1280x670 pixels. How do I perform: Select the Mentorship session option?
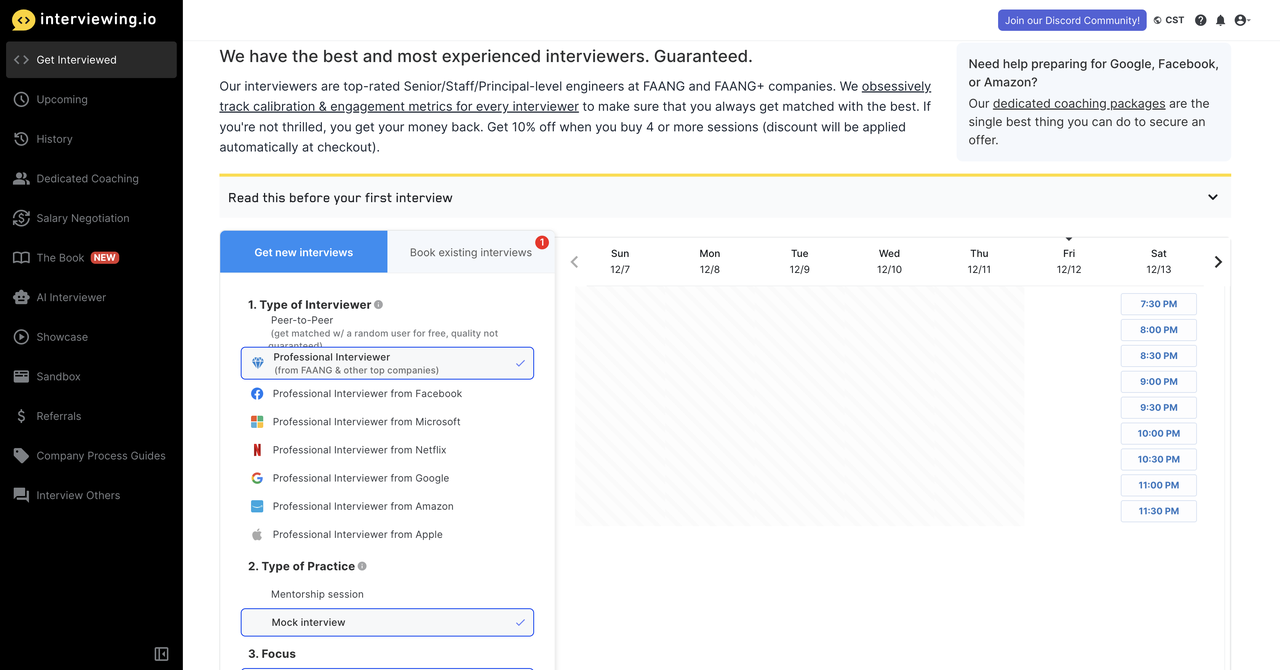pyautogui.click(x=317, y=594)
